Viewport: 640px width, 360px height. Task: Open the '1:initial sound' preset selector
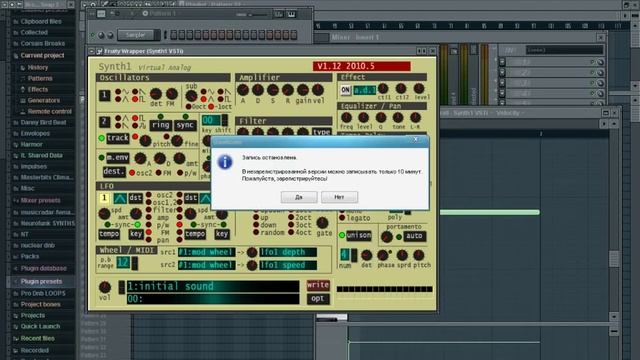tap(212, 286)
